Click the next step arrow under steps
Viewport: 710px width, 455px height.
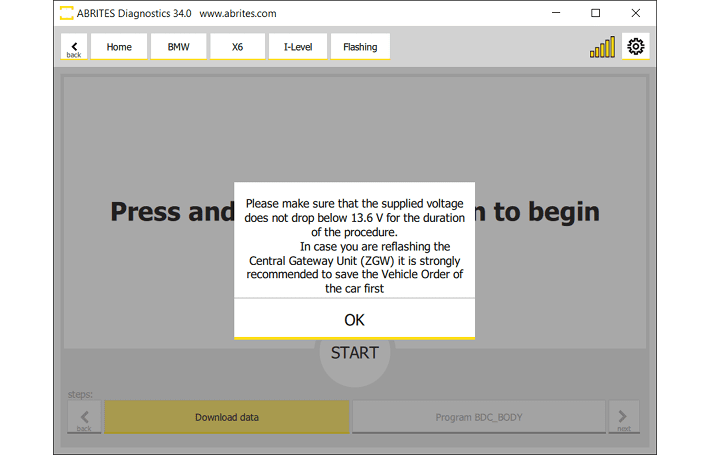pos(623,417)
